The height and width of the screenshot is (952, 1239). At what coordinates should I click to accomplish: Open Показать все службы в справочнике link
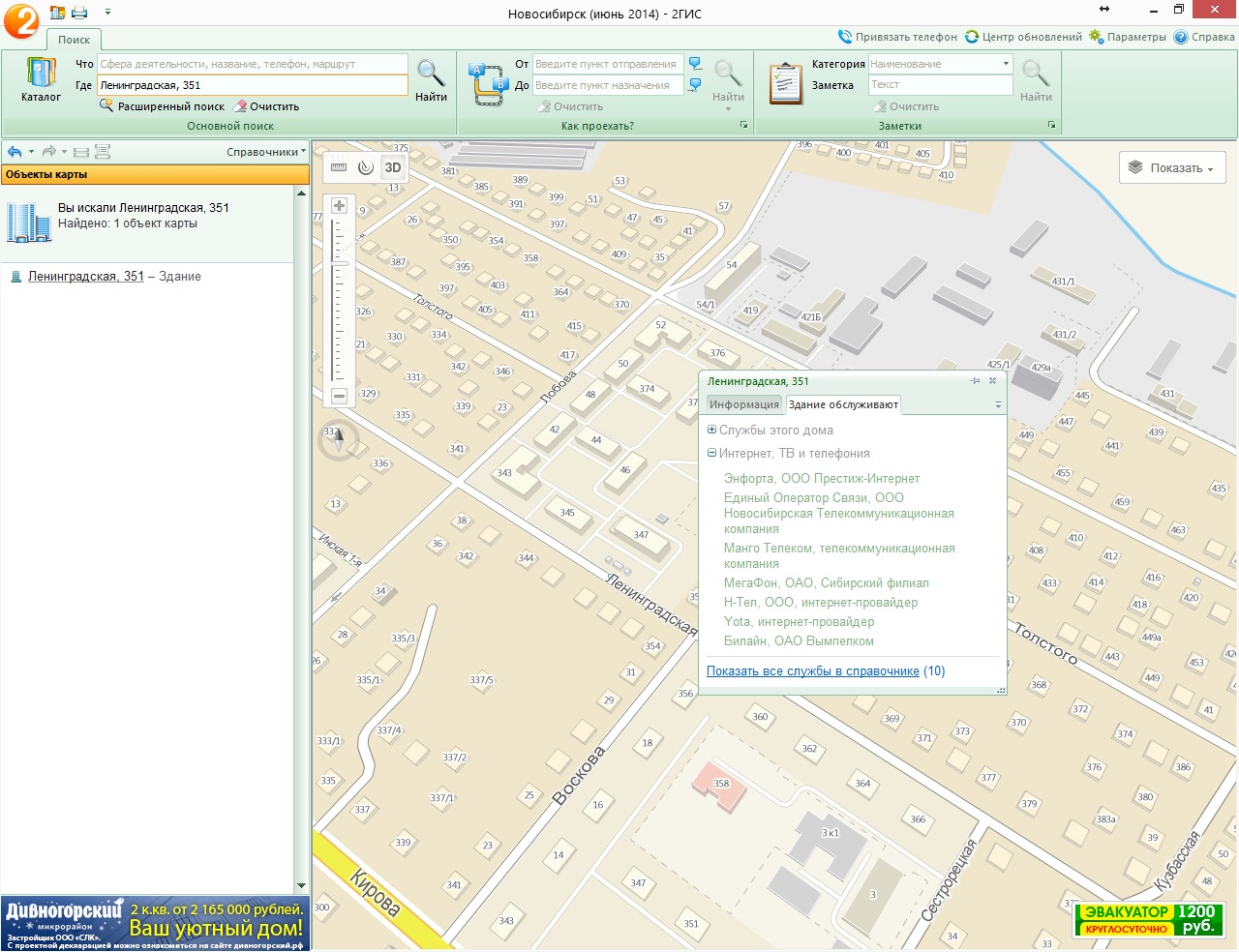pyautogui.click(x=812, y=671)
